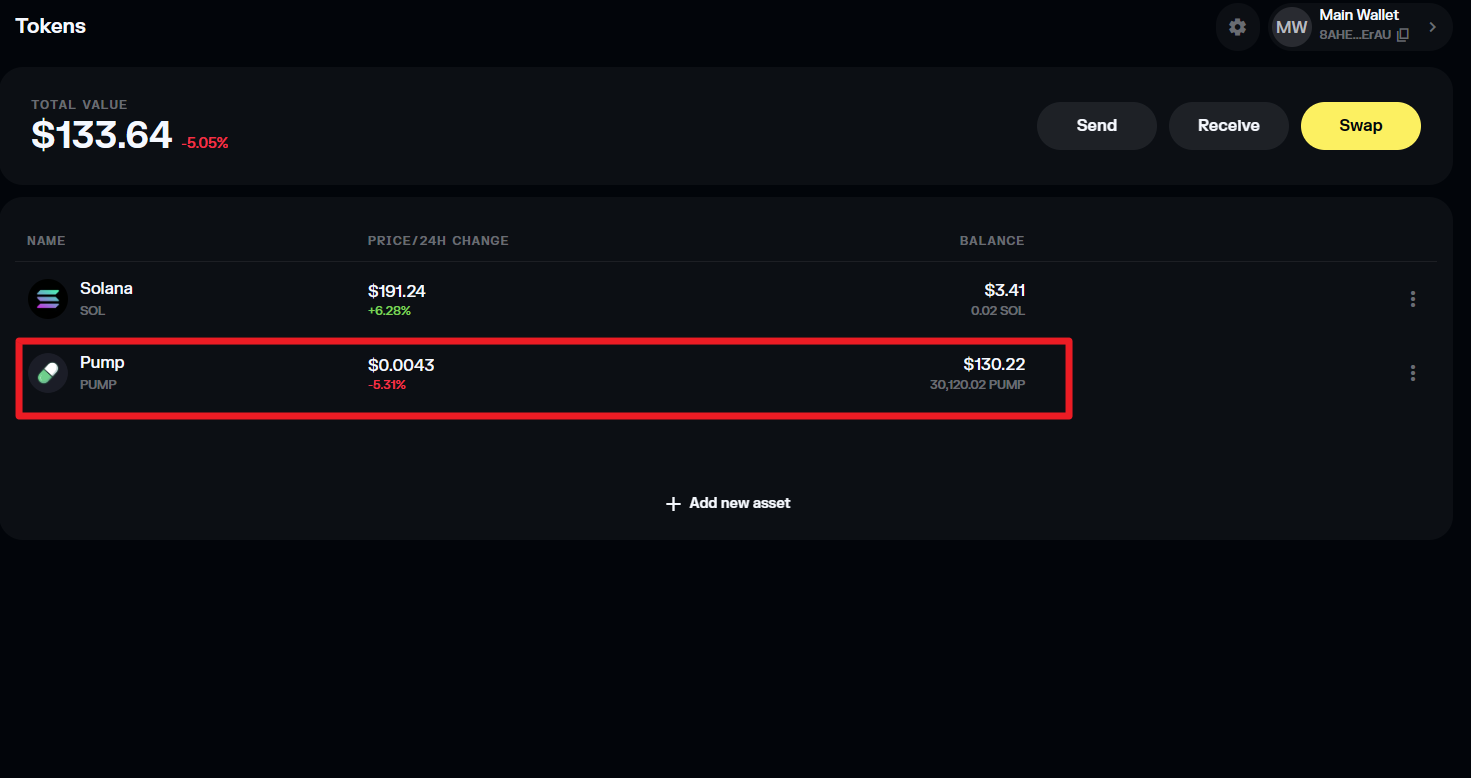Click the yellow Swap button

pyautogui.click(x=1360, y=126)
